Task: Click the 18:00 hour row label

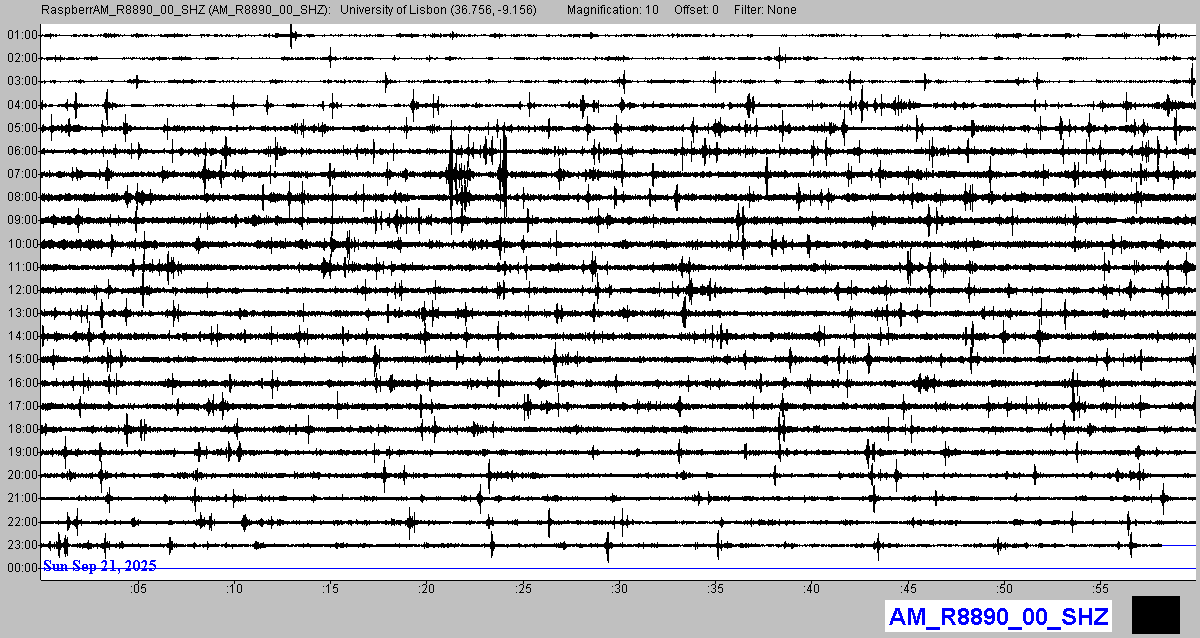Action: (x=22, y=429)
